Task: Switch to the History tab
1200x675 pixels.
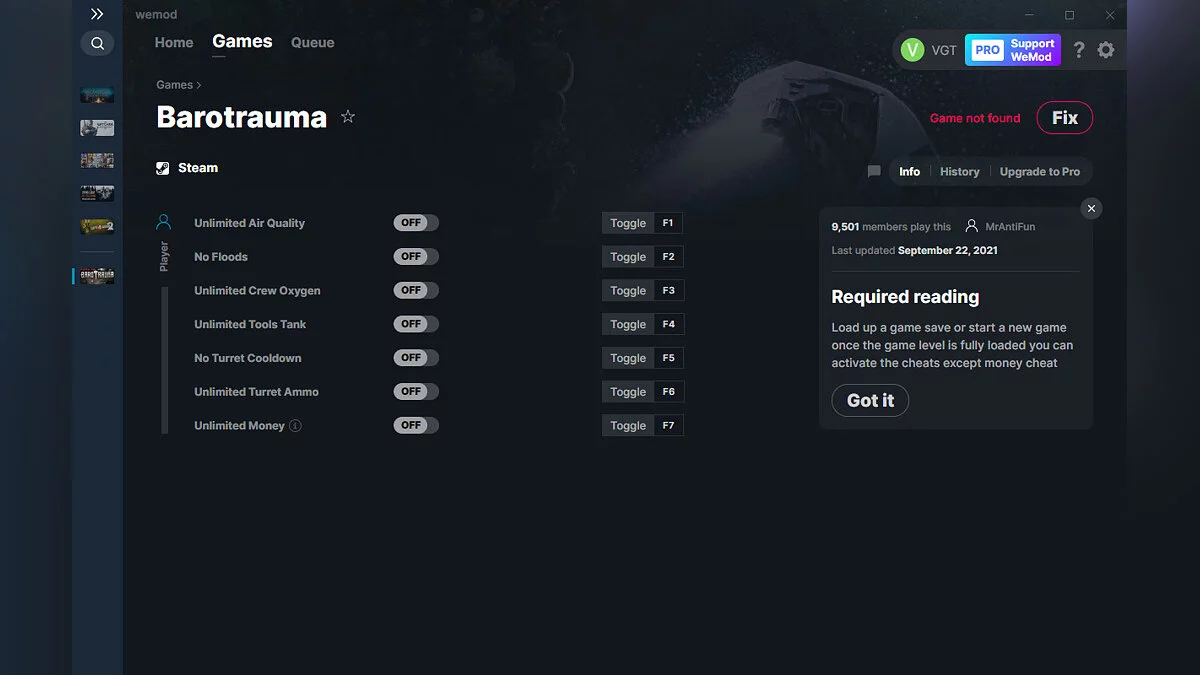Action: tap(959, 171)
